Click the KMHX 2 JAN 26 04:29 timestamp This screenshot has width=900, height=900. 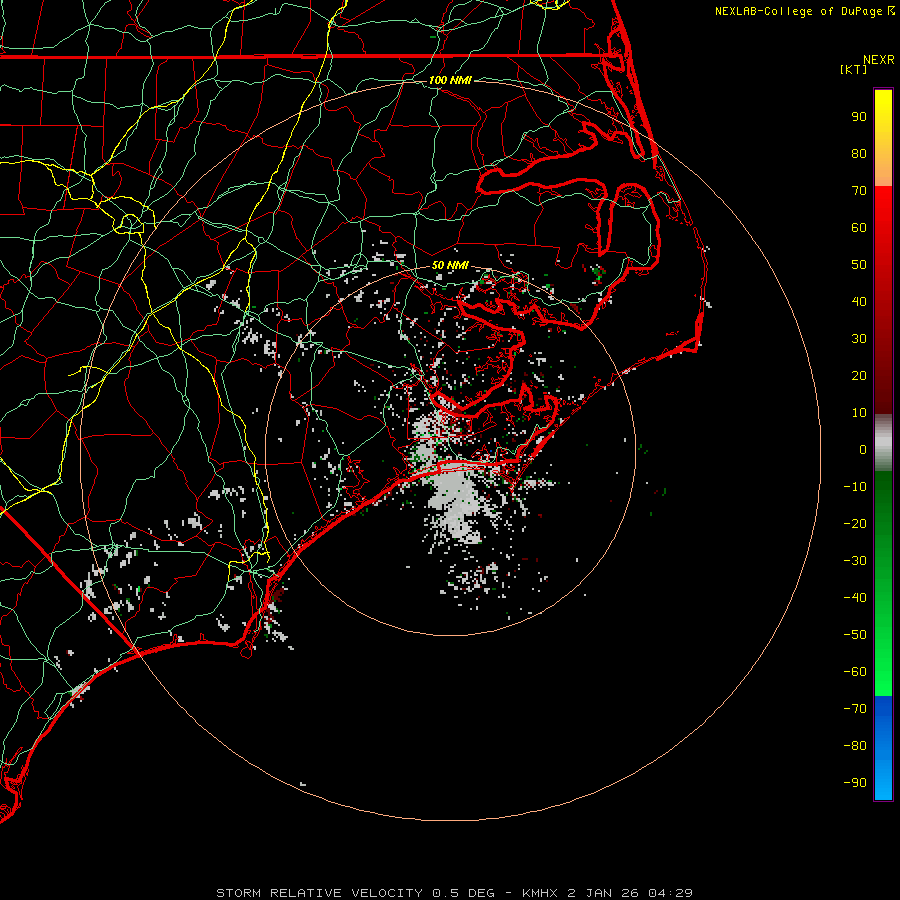[607, 893]
